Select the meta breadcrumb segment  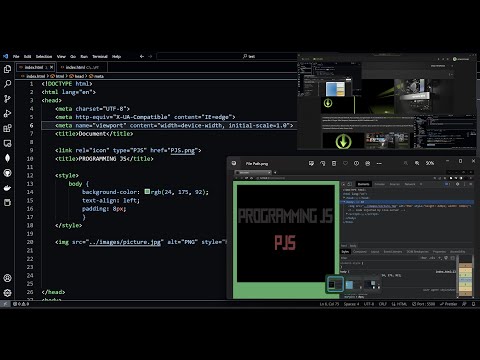(97, 76)
